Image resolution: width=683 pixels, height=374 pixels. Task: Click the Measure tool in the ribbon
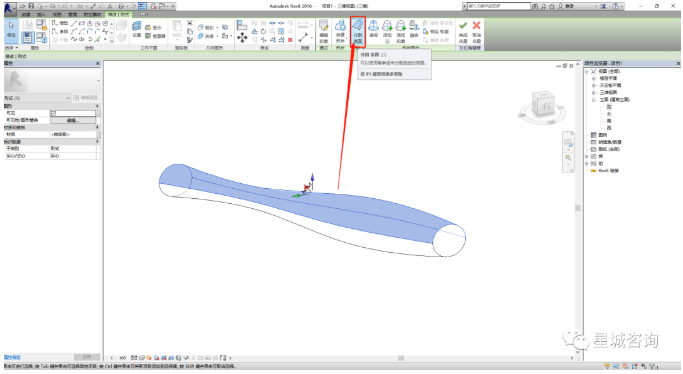tap(304, 38)
